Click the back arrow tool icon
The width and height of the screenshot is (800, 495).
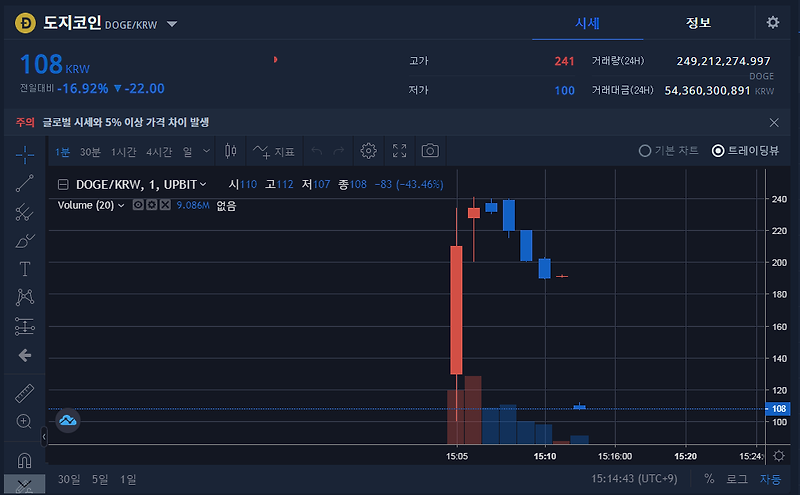tap(24, 355)
